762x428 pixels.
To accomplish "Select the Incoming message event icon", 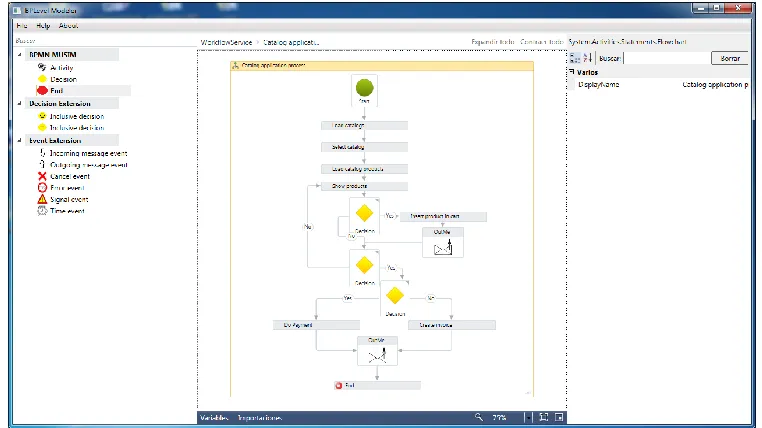I will (x=42, y=153).
